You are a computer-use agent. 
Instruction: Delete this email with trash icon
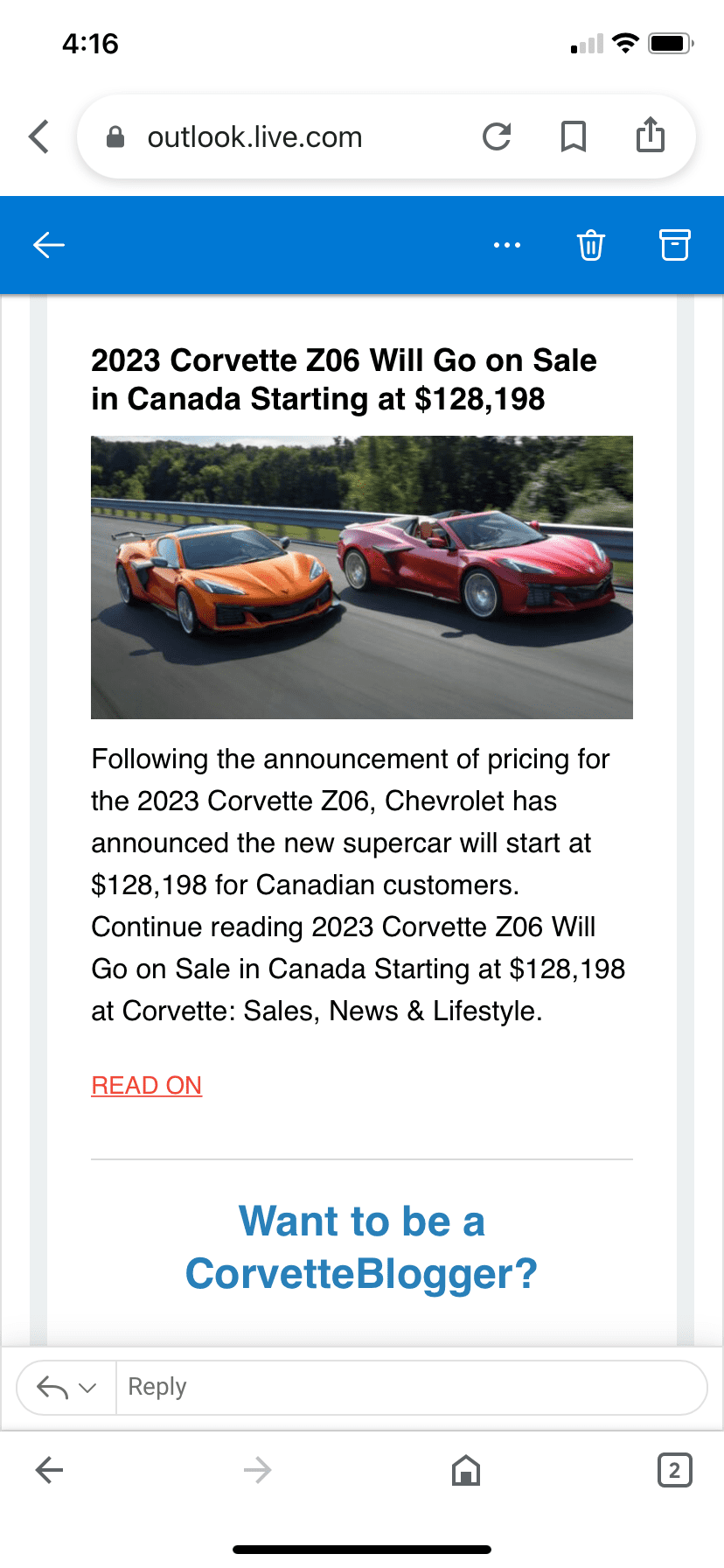[590, 245]
